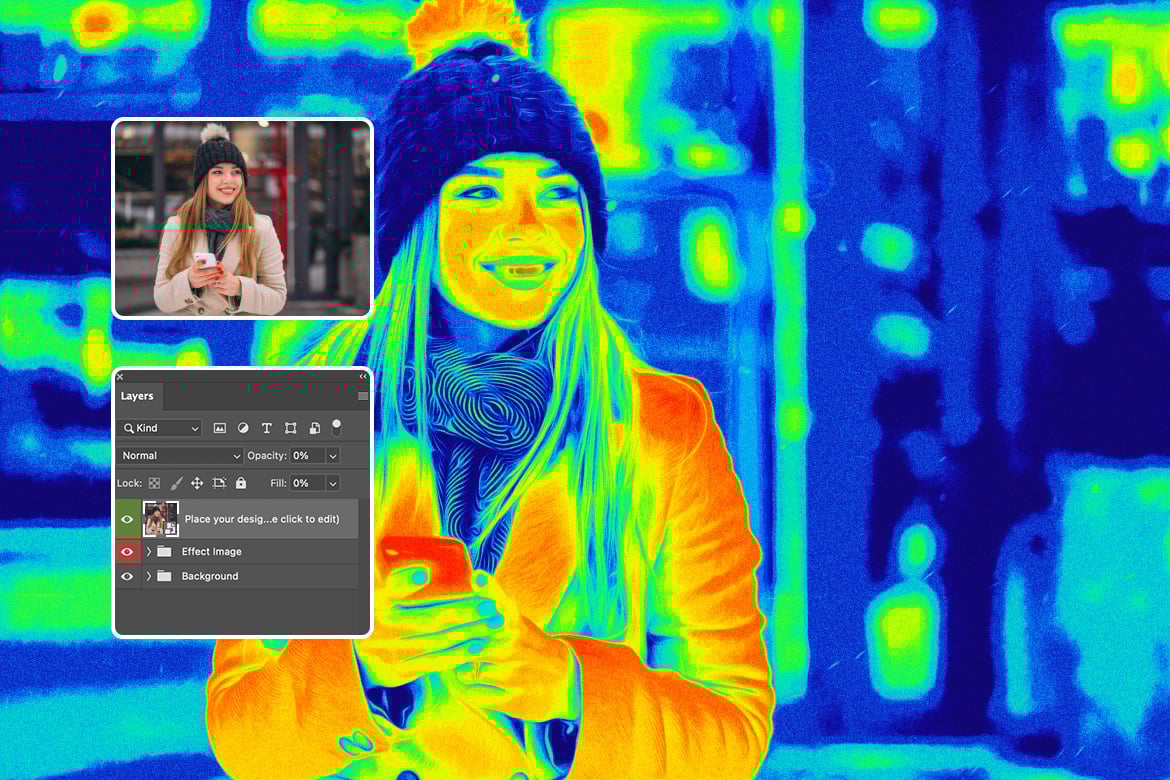The width and height of the screenshot is (1170, 780).
Task: Open the Opacity slider dropdown arrow
Action: [333, 455]
